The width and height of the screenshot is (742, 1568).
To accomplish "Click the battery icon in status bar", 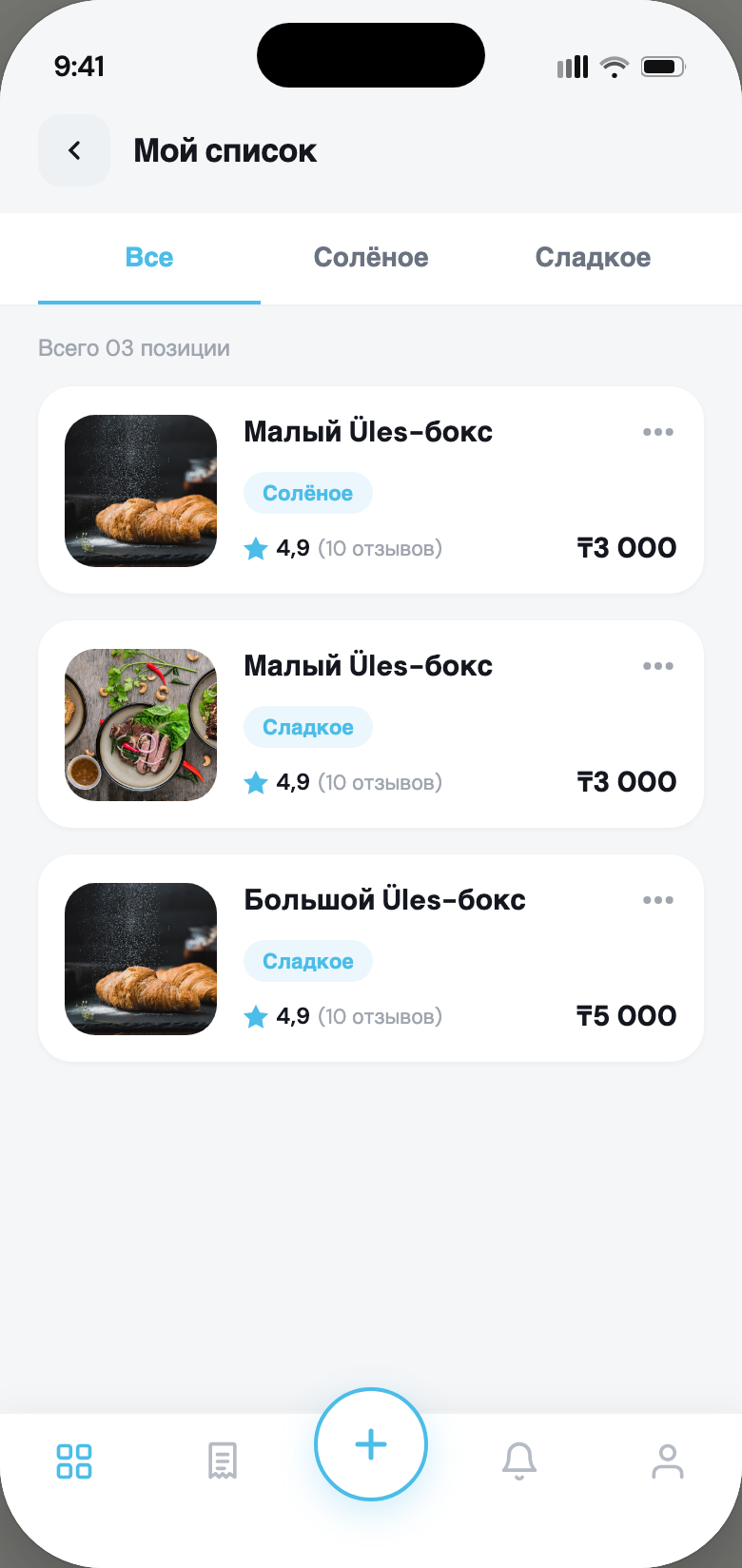I will pyautogui.click(x=663, y=67).
